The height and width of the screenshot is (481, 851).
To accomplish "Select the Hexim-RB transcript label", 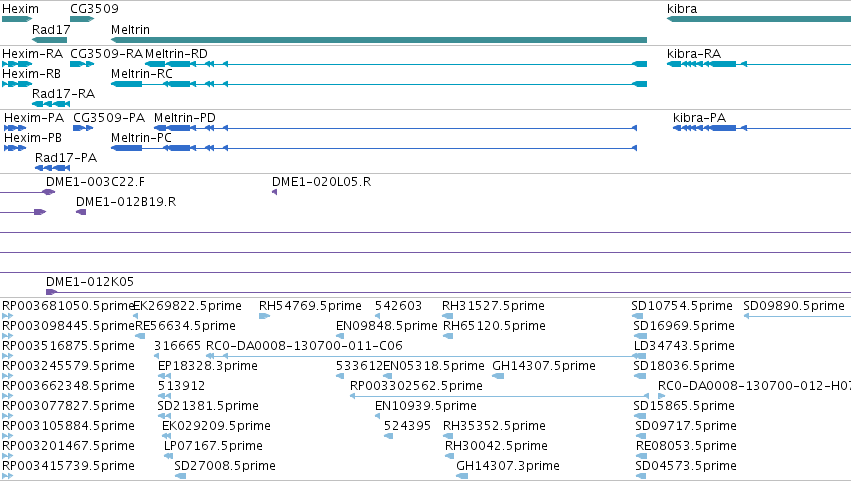I will point(31,74).
